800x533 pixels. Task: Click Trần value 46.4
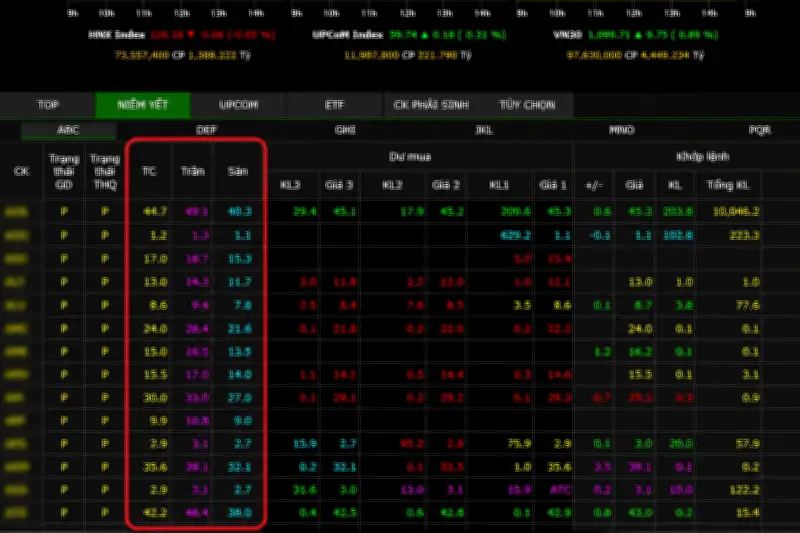(x=197, y=513)
